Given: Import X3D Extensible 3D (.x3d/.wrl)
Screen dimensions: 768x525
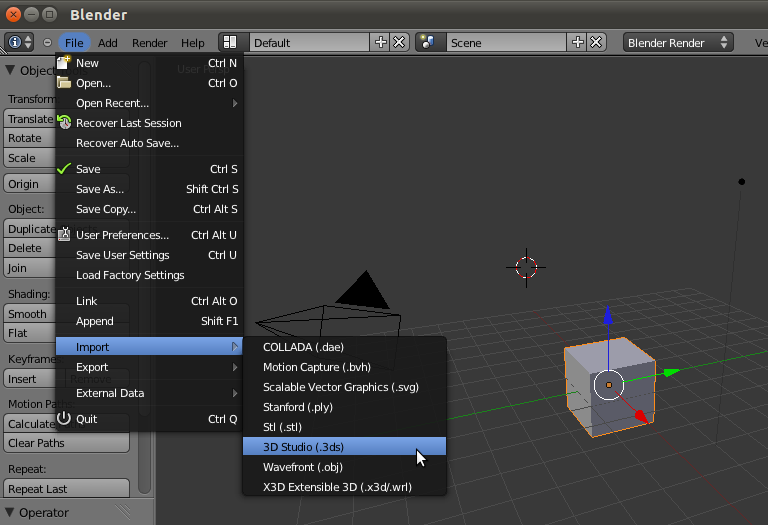Looking at the screenshot, I should [x=345, y=487].
